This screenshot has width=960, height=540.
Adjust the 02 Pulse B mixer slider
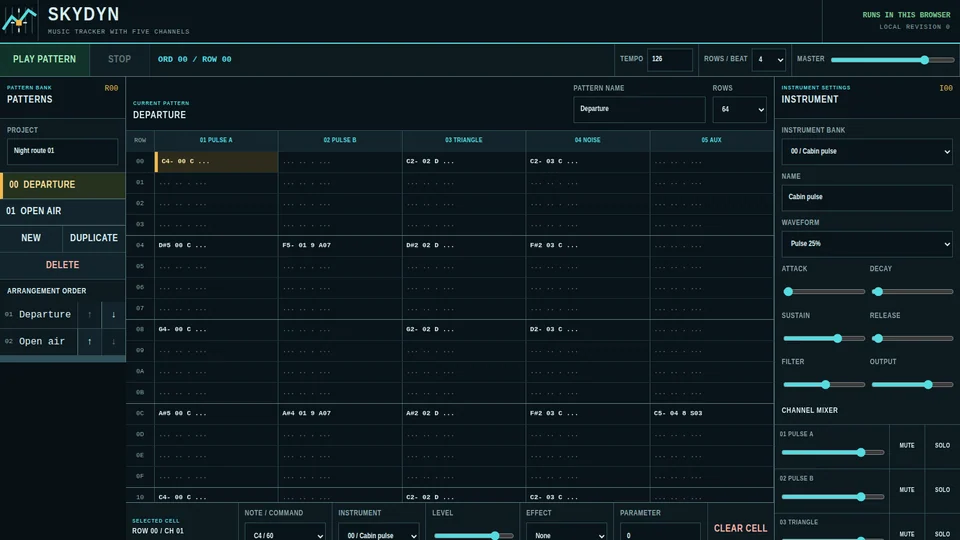(833, 497)
